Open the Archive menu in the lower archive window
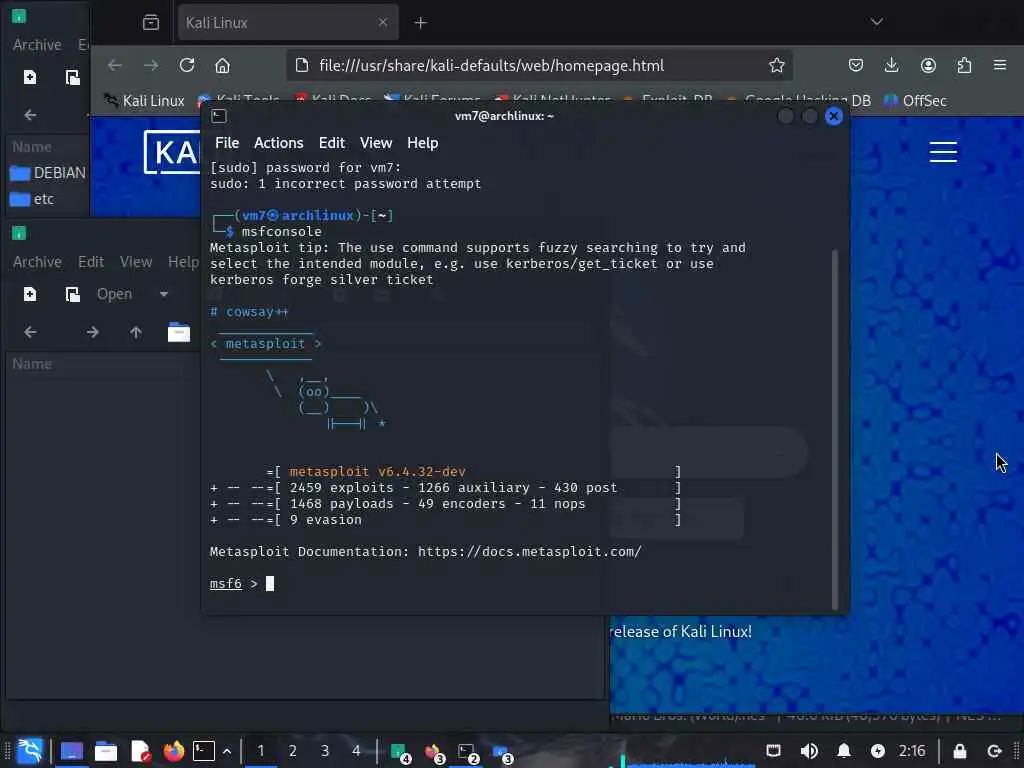The width and height of the screenshot is (1024, 768). pyautogui.click(x=37, y=262)
